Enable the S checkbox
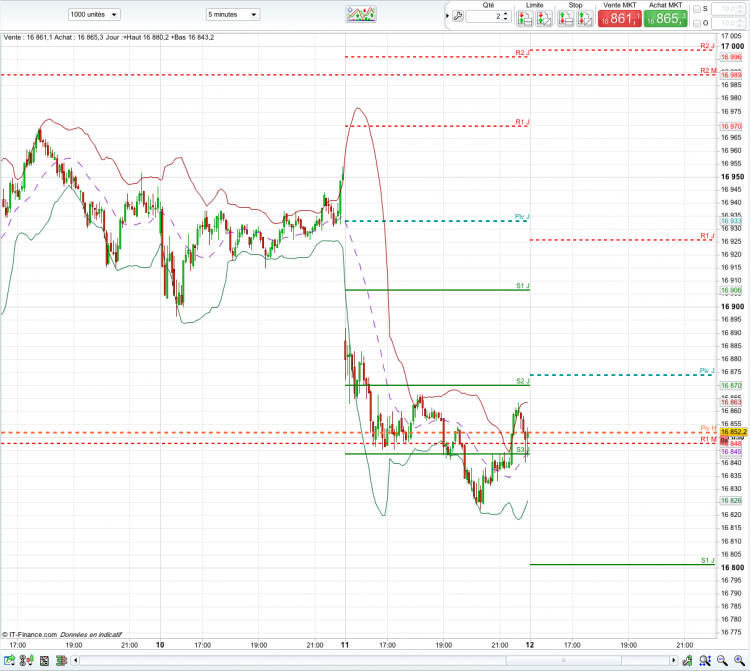 [x=697, y=9]
